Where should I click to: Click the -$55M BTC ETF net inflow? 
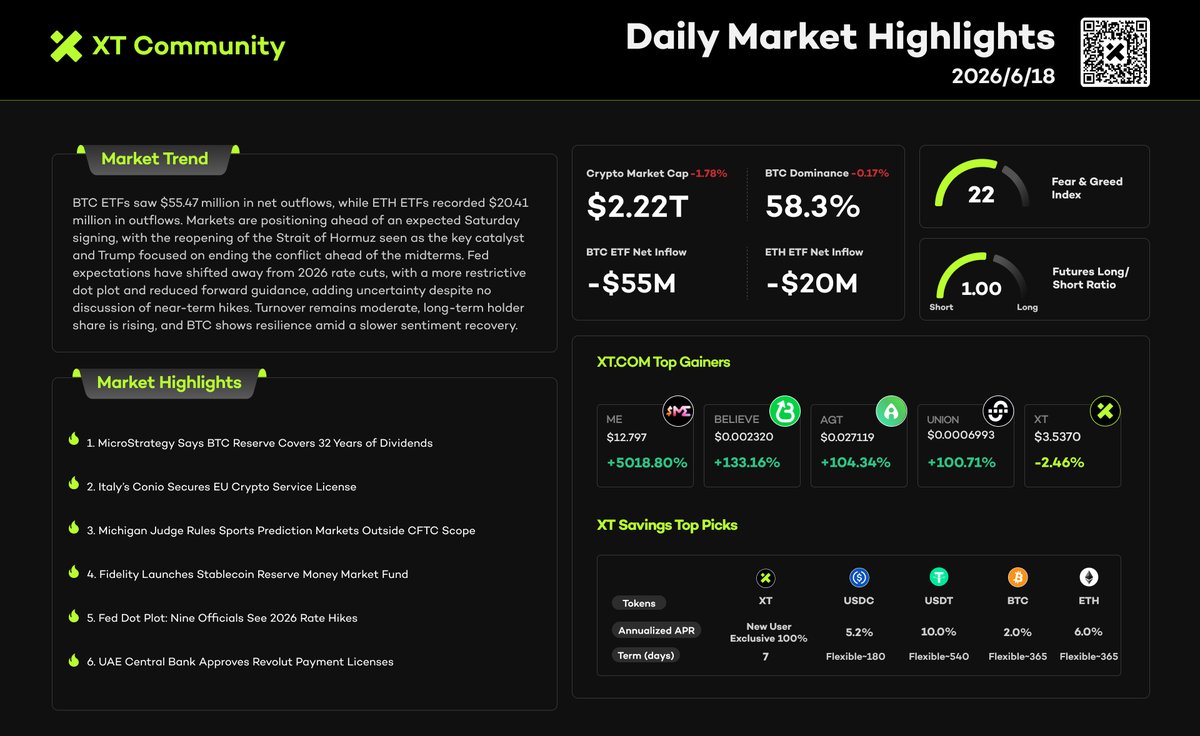point(631,284)
